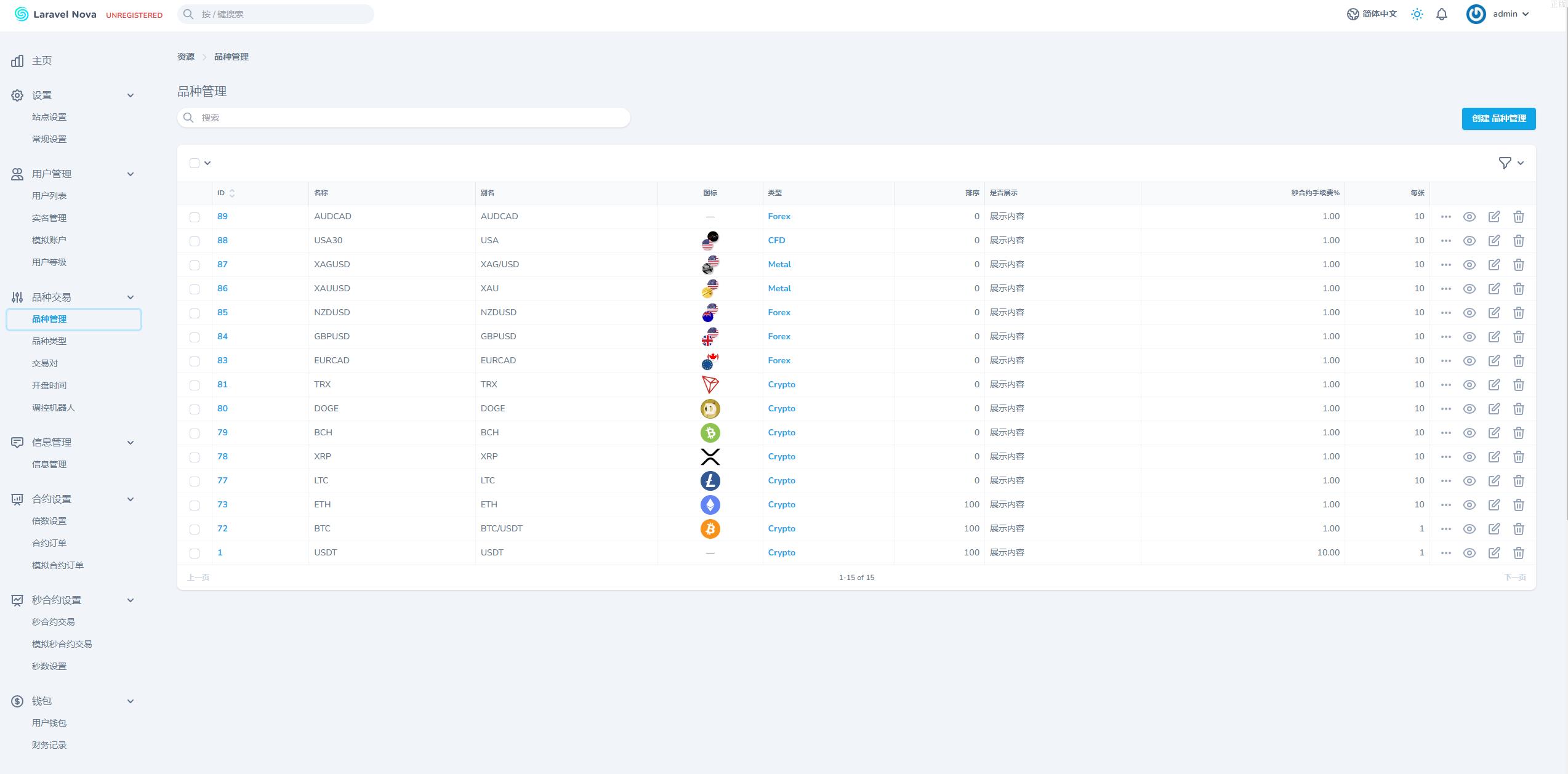Open the 合约订单 sidebar menu item
The width and height of the screenshot is (1568, 774).
click(x=49, y=543)
